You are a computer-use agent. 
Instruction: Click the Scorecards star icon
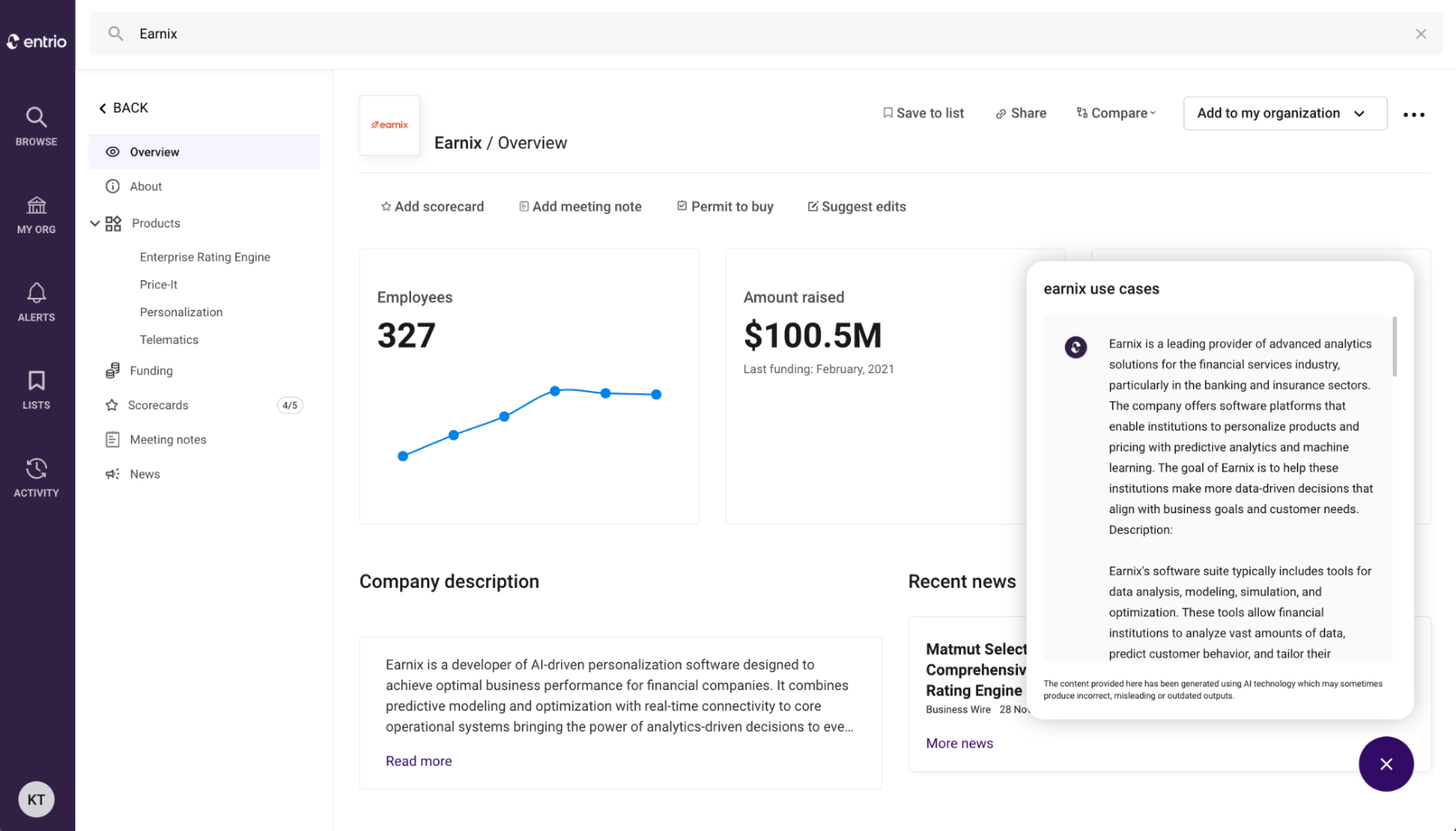point(112,405)
